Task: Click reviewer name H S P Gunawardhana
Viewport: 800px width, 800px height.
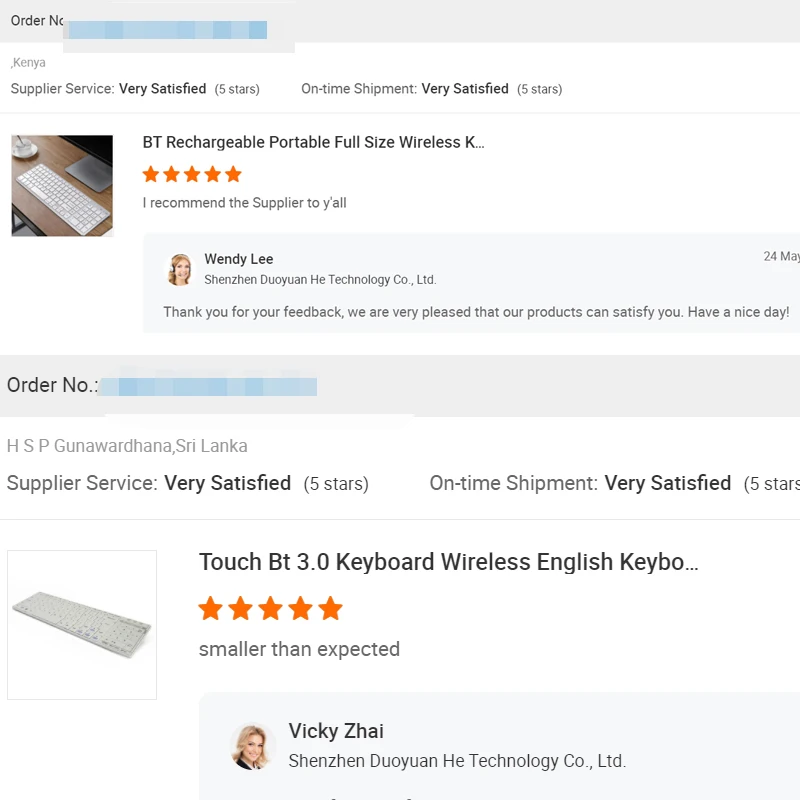Action: tap(88, 446)
